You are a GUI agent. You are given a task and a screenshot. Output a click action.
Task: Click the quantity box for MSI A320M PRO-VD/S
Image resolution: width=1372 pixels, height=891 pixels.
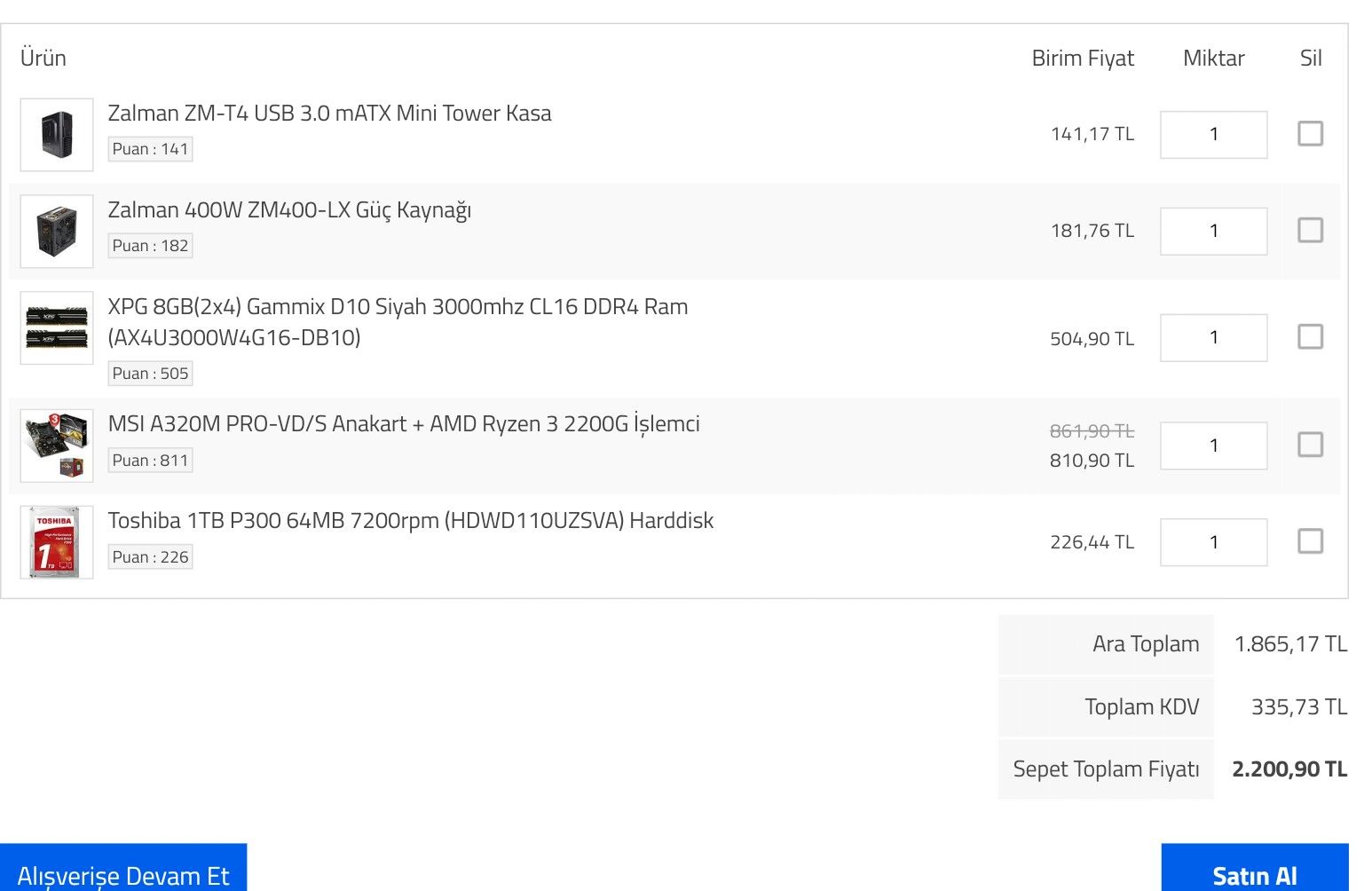(1213, 445)
